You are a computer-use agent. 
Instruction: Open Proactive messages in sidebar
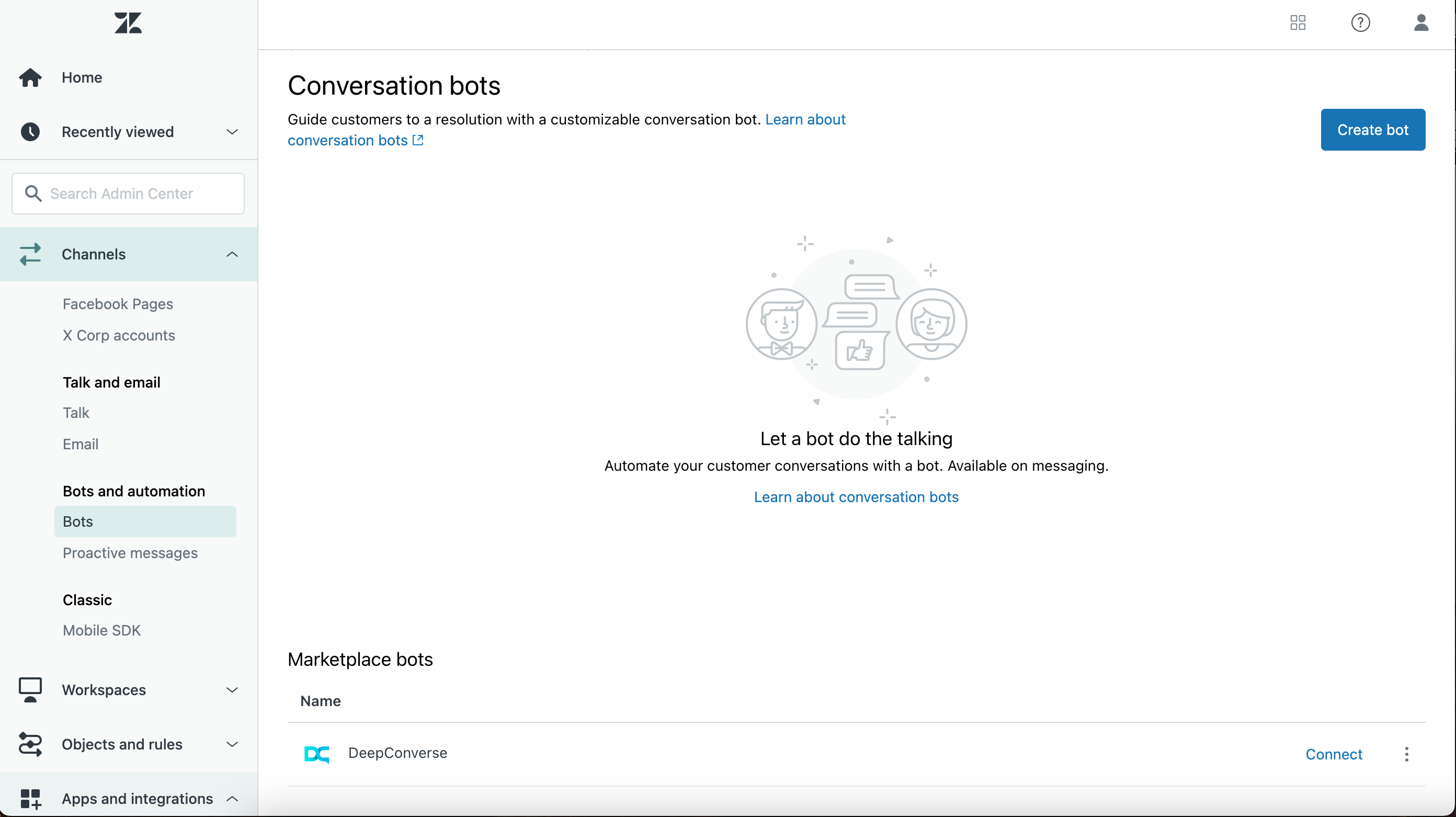[130, 553]
